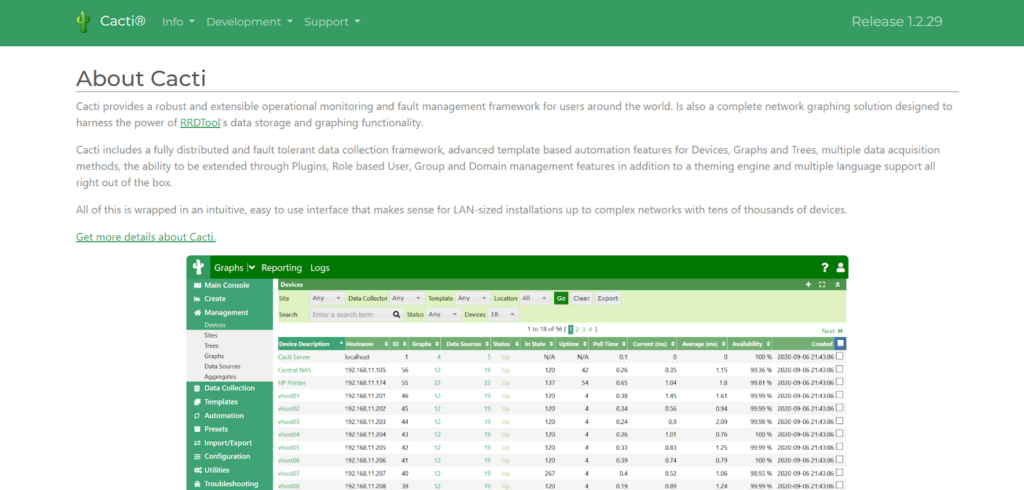Click the white cactus icon in the screenshot header
The height and width of the screenshot is (490, 1024).
[199, 267]
